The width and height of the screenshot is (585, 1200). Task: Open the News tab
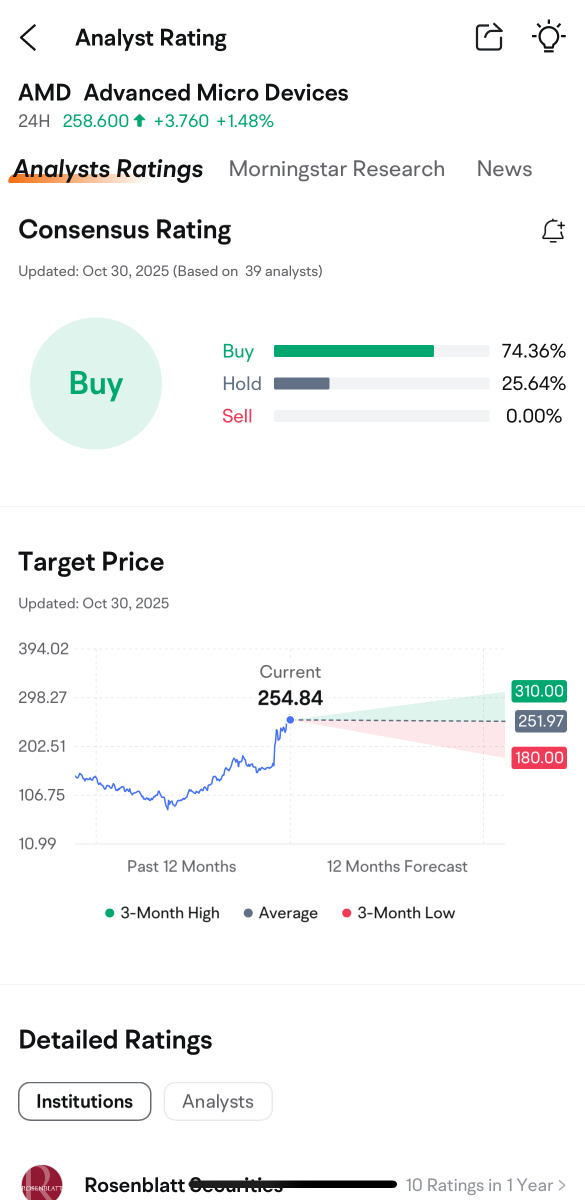504,169
